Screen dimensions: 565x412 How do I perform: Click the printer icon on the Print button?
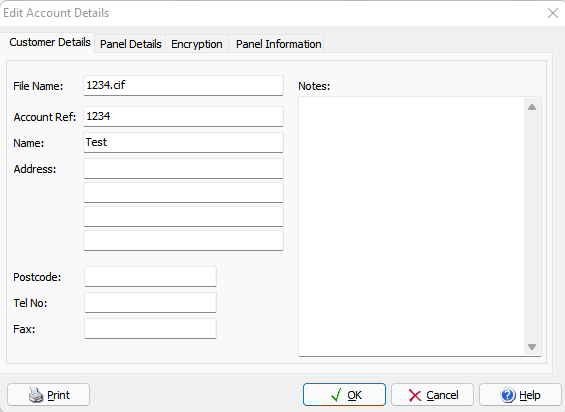pos(36,395)
